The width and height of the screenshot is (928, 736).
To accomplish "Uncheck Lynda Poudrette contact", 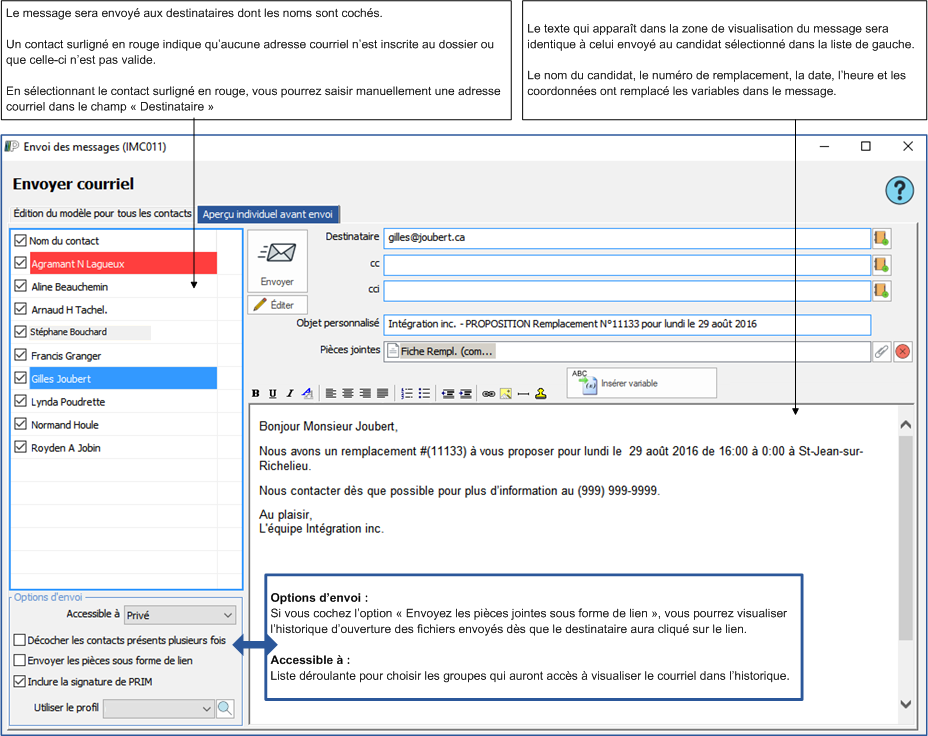I will pyautogui.click(x=20, y=401).
